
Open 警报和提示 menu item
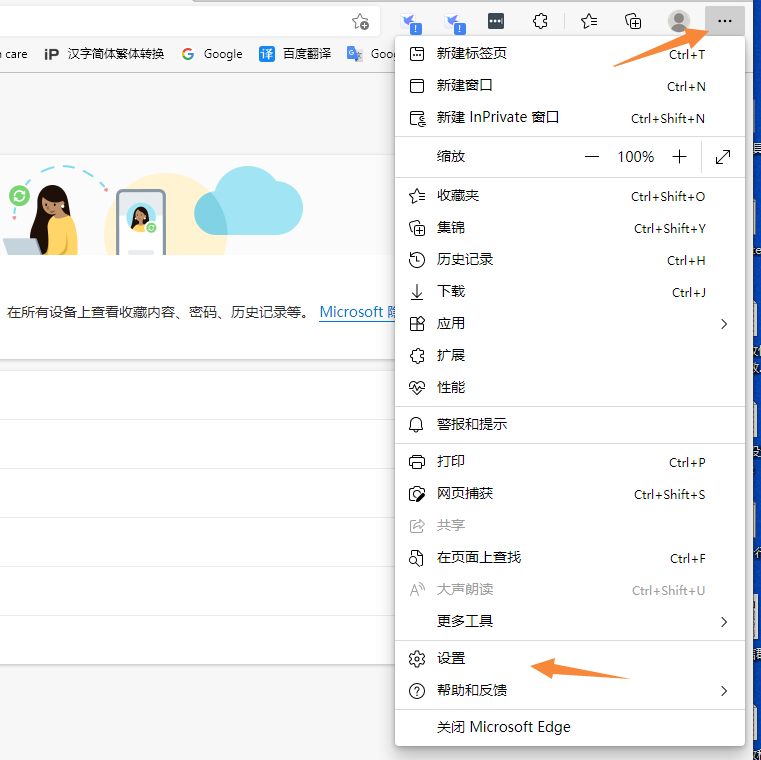point(570,425)
